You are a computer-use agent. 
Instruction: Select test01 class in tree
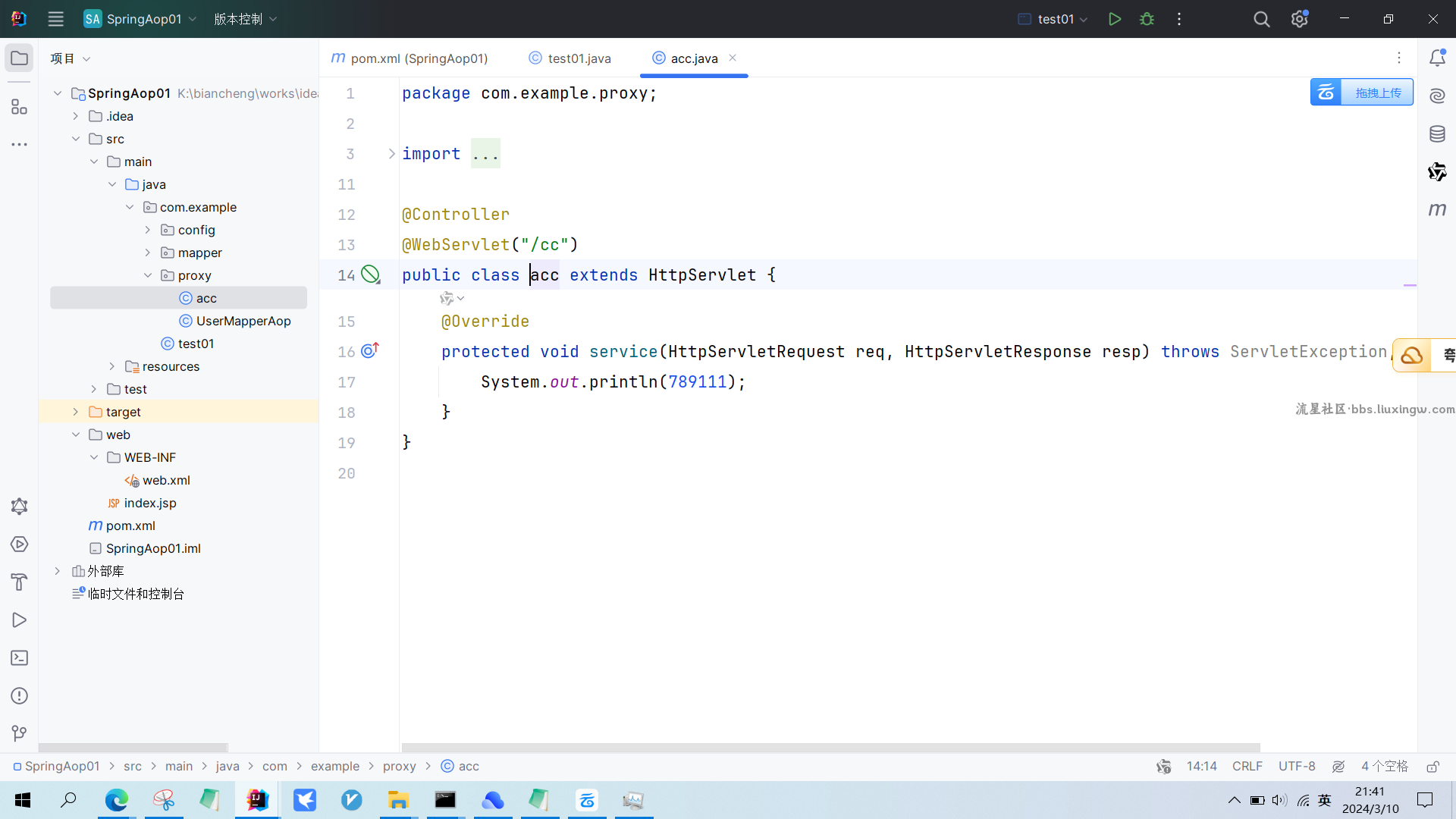pyautogui.click(x=188, y=344)
